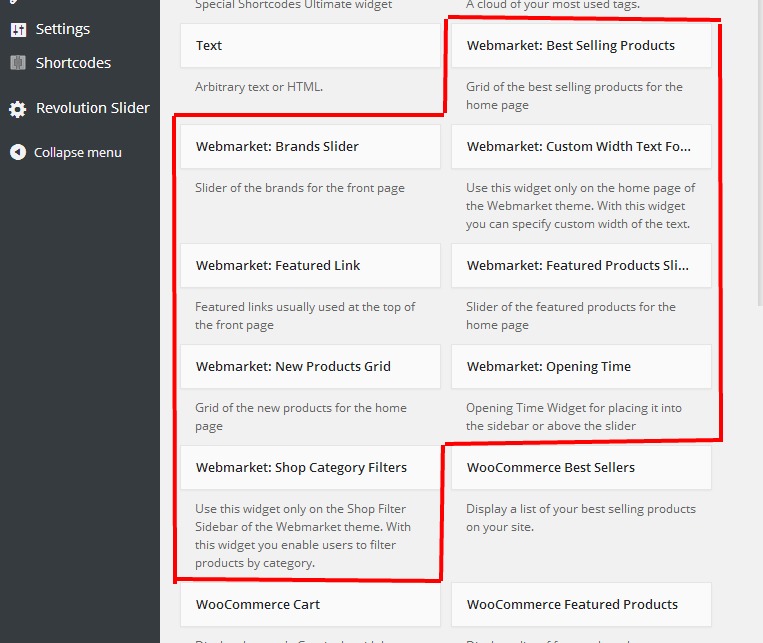Select the Collapse menu label

(78, 152)
